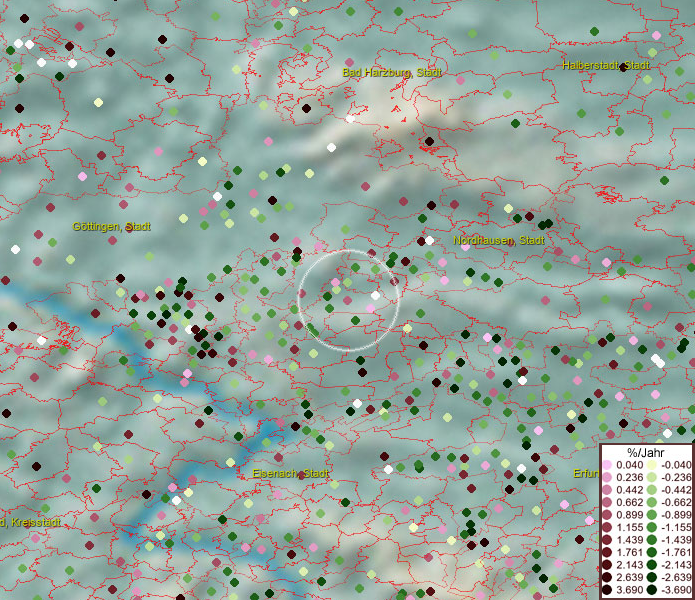The width and height of the screenshot is (695, 600).
Task: Select the darkest maroon swatch for 3.690
Action: tap(607, 590)
